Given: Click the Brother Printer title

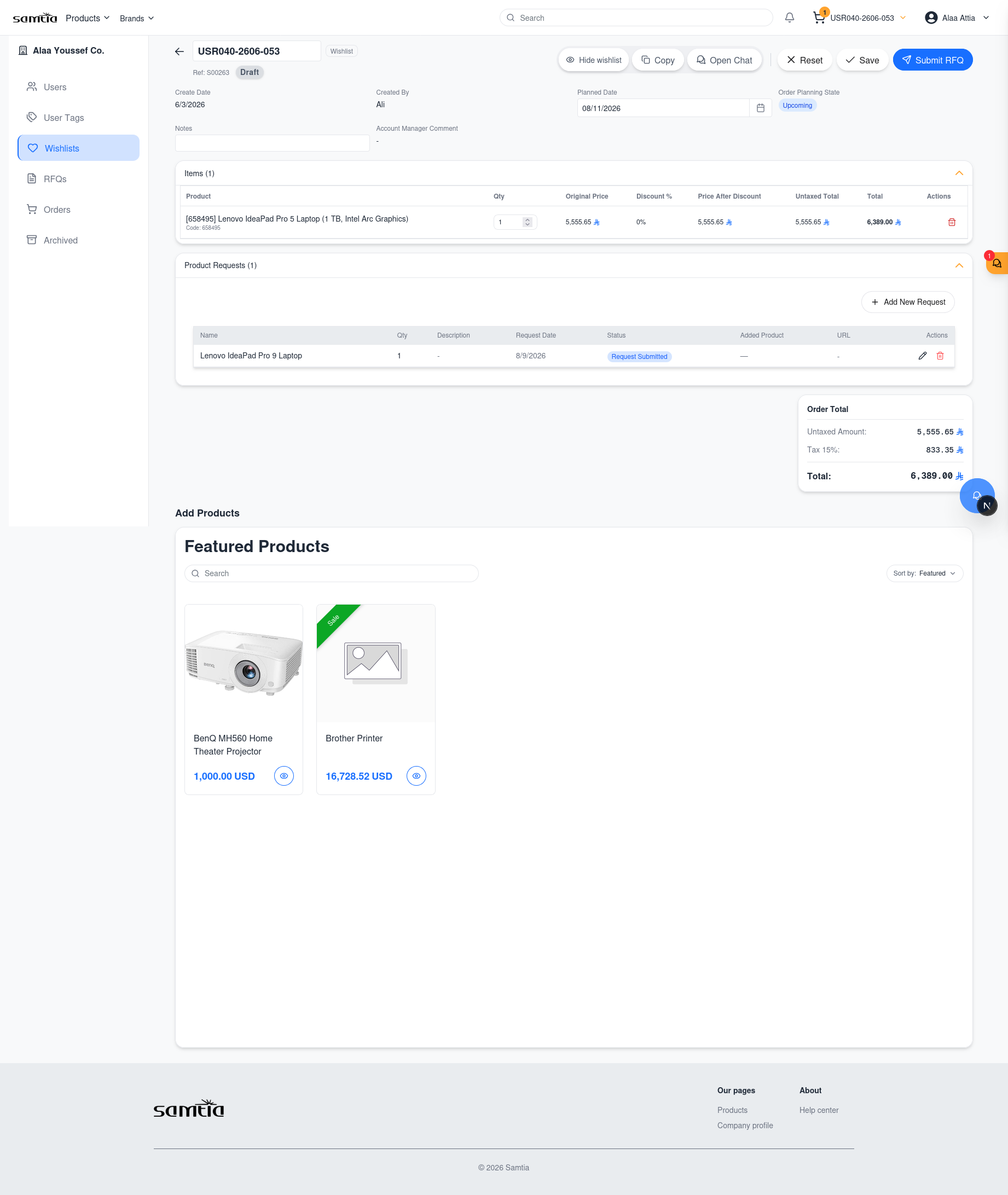Looking at the screenshot, I should pyautogui.click(x=354, y=738).
